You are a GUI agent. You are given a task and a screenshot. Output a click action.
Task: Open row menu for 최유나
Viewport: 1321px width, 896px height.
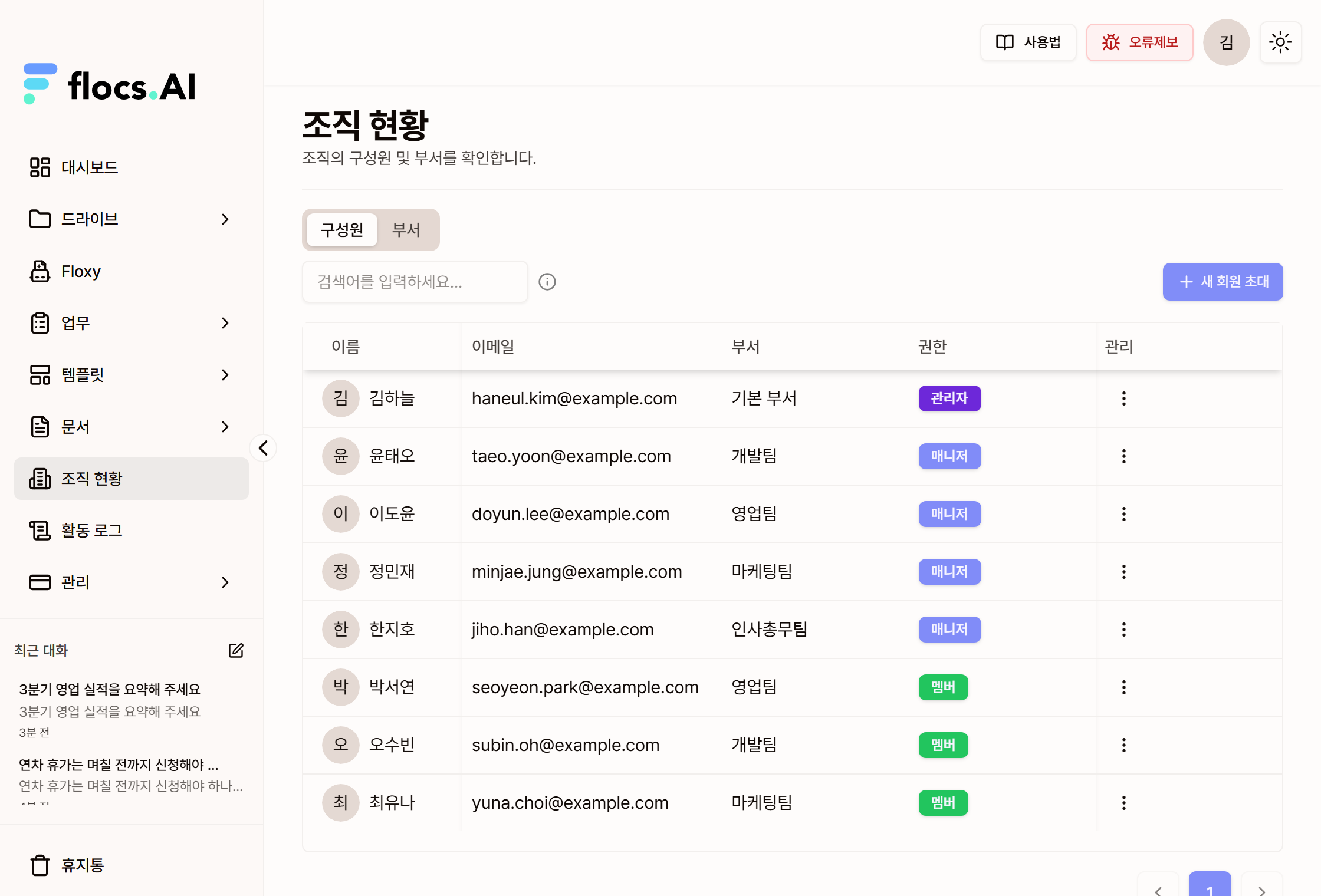(1124, 803)
